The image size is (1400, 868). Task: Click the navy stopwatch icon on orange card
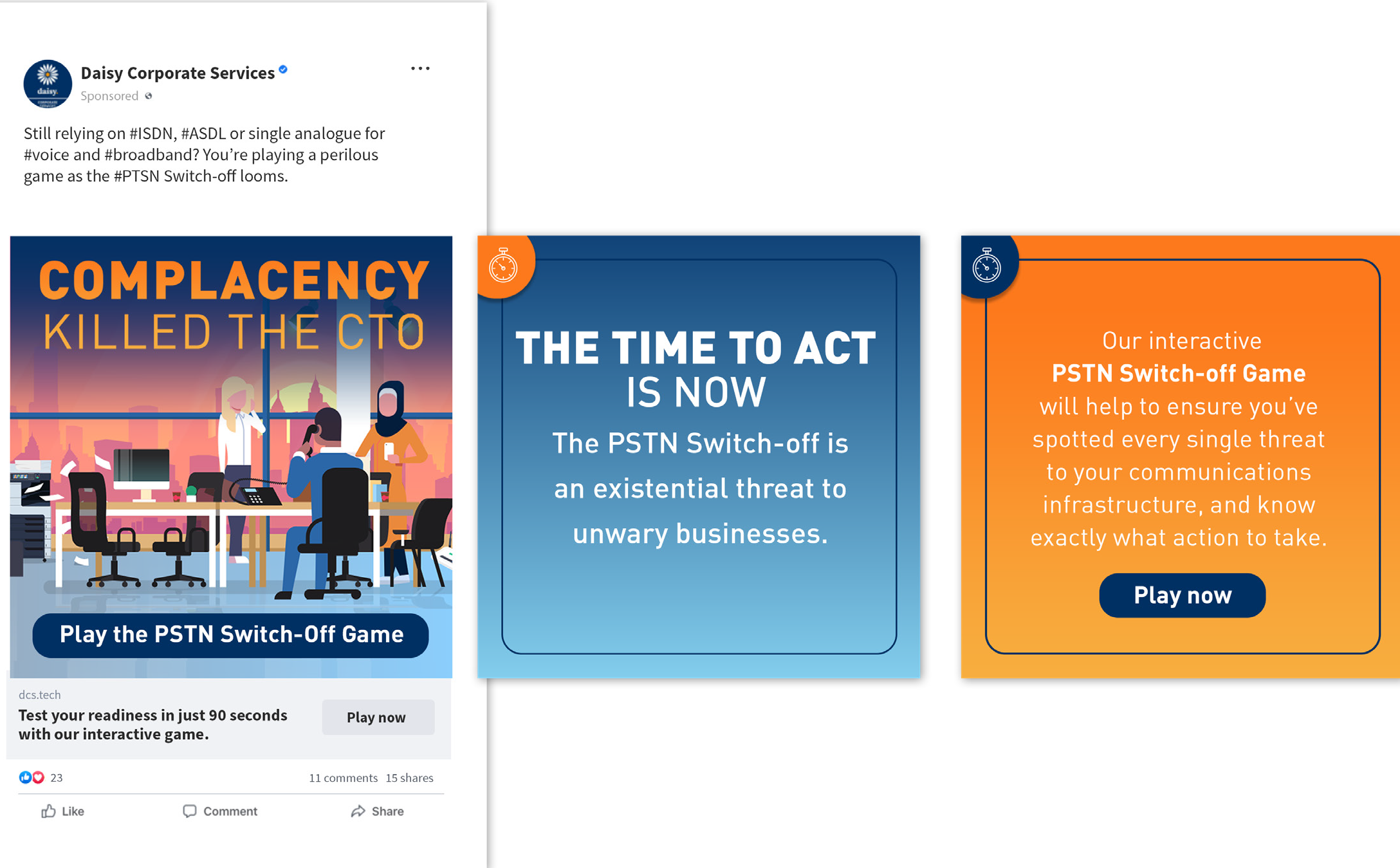point(986,265)
